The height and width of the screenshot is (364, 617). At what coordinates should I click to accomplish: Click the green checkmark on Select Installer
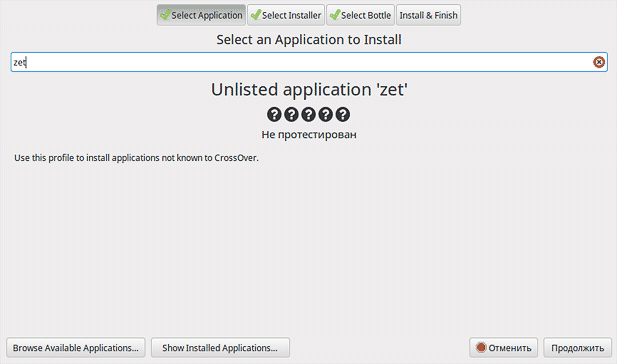pyautogui.click(x=256, y=15)
